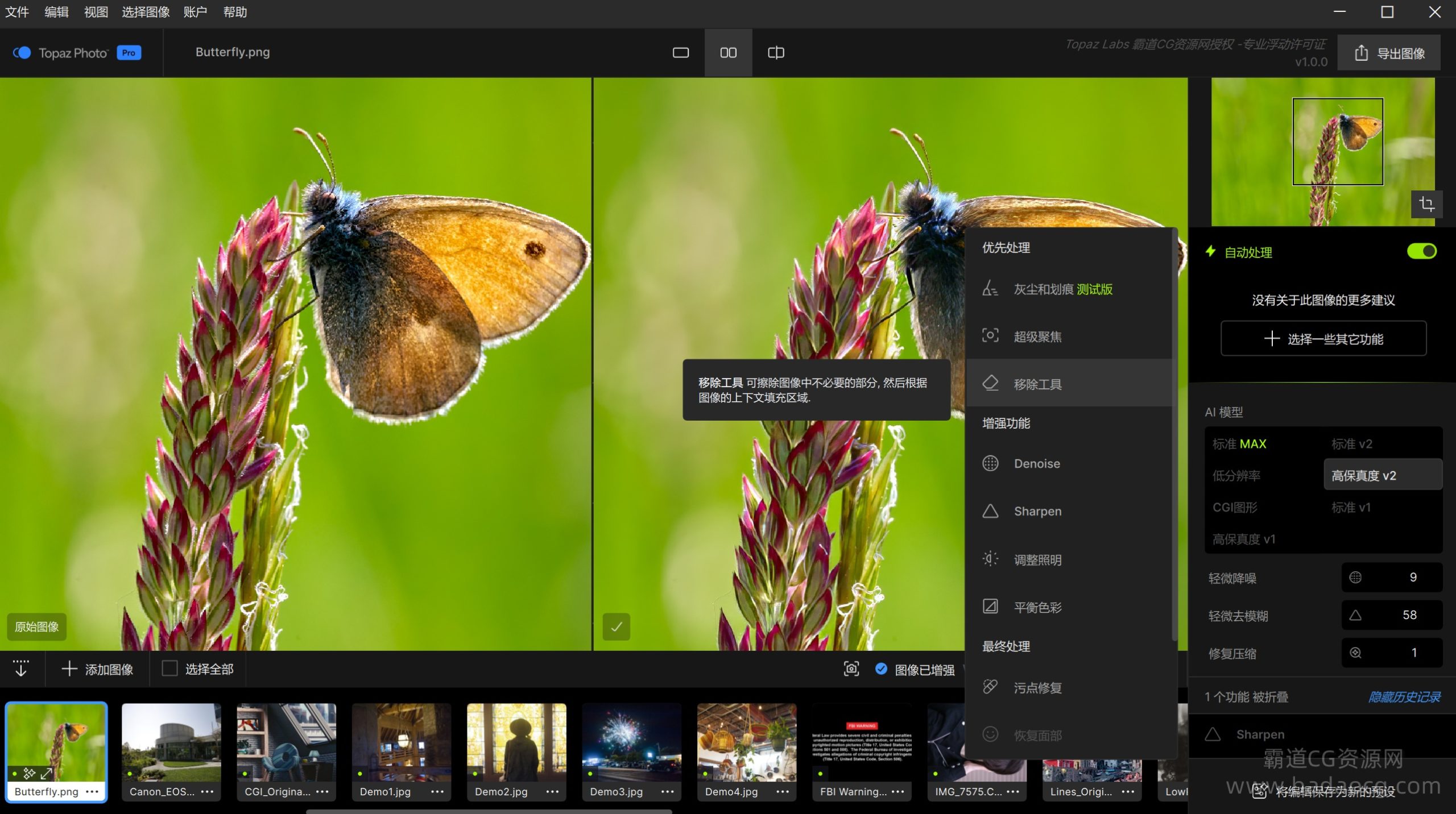Image resolution: width=1456 pixels, height=814 pixels.
Task: Click the face detection icon in bottom bar
Action: (x=851, y=669)
